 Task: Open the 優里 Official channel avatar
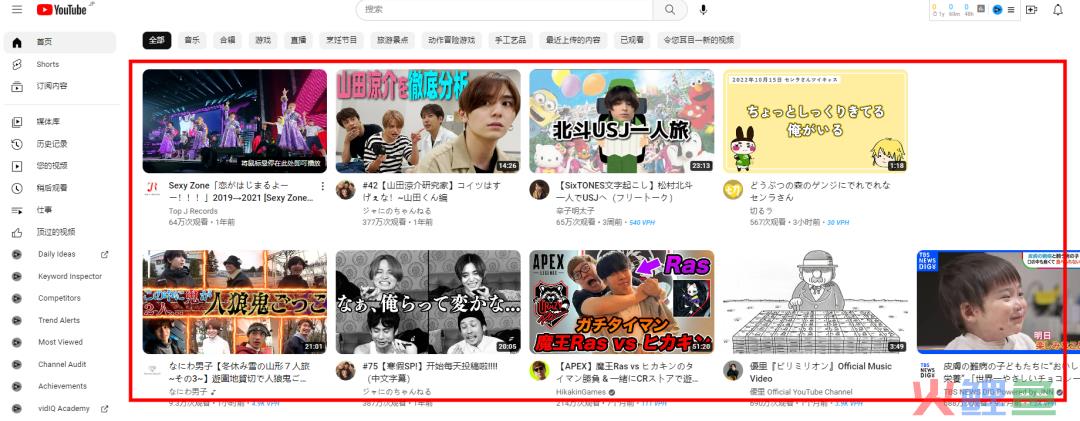[733, 371]
